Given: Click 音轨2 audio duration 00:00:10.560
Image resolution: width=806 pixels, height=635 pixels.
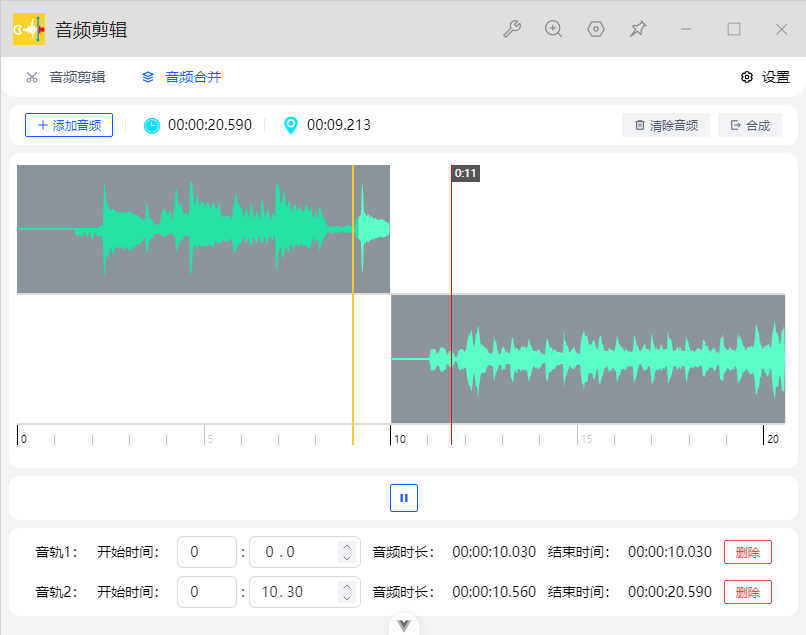Looking at the screenshot, I should 494,592.
